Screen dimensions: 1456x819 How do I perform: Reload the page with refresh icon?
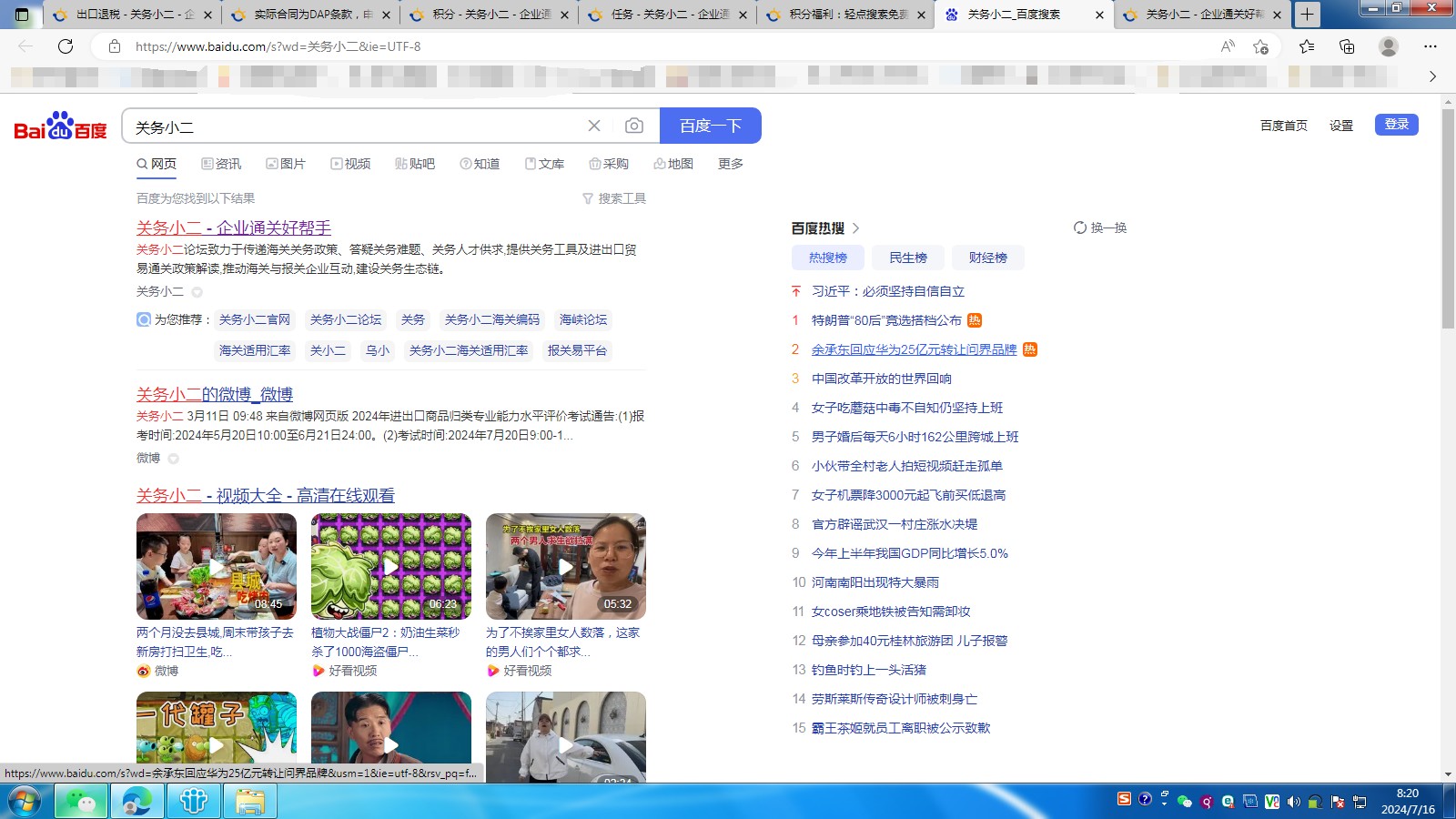click(66, 46)
